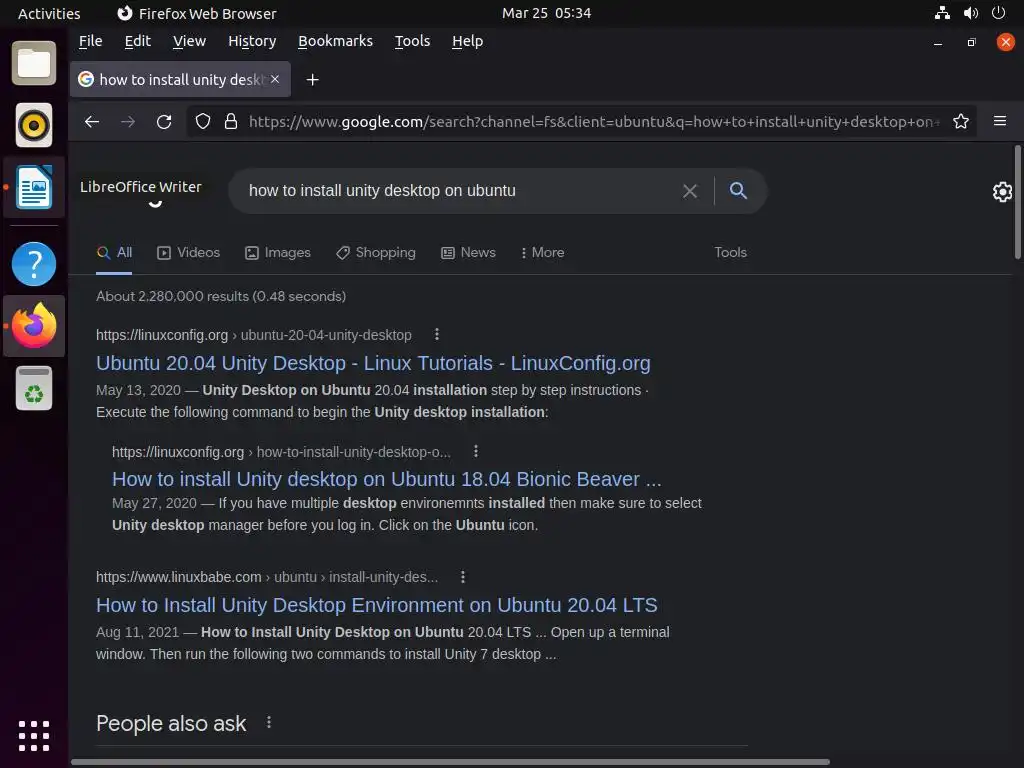Open options for the linuxbabe result

click(x=463, y=577)
